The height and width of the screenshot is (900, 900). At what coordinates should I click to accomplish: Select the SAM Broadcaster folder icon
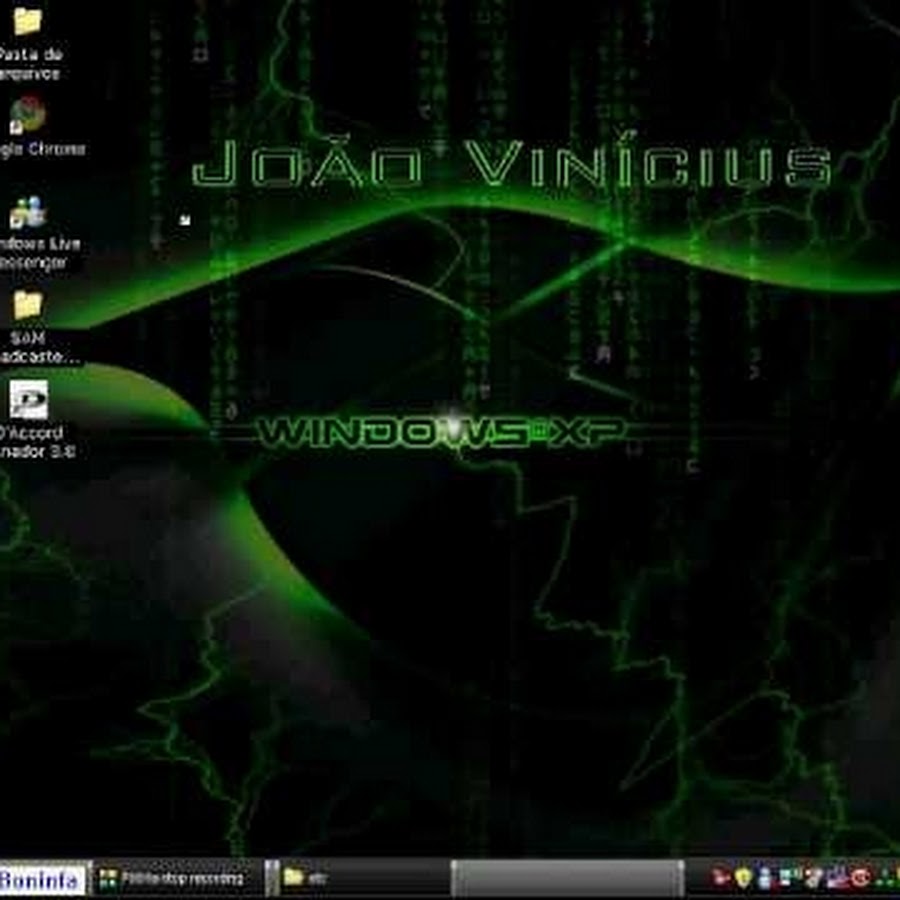pos(27,305)
